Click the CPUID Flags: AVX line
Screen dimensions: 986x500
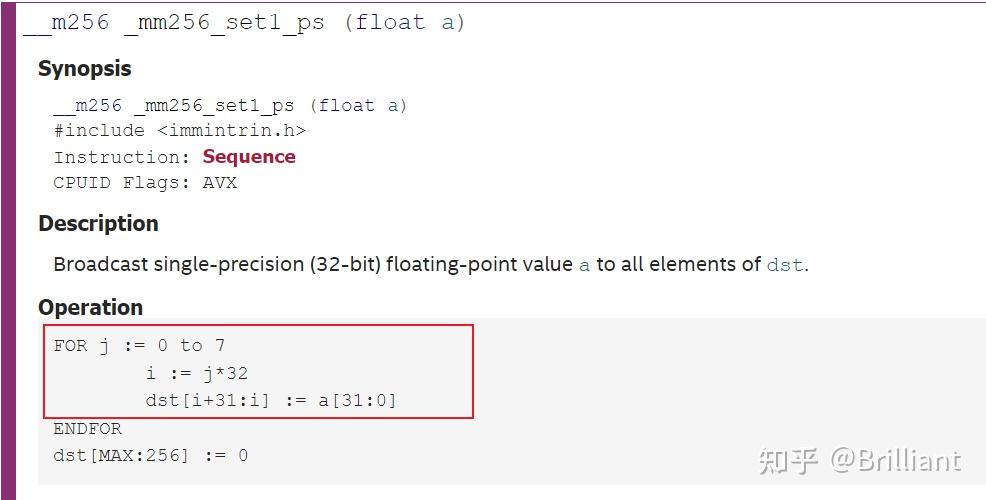tap(145, 183)
